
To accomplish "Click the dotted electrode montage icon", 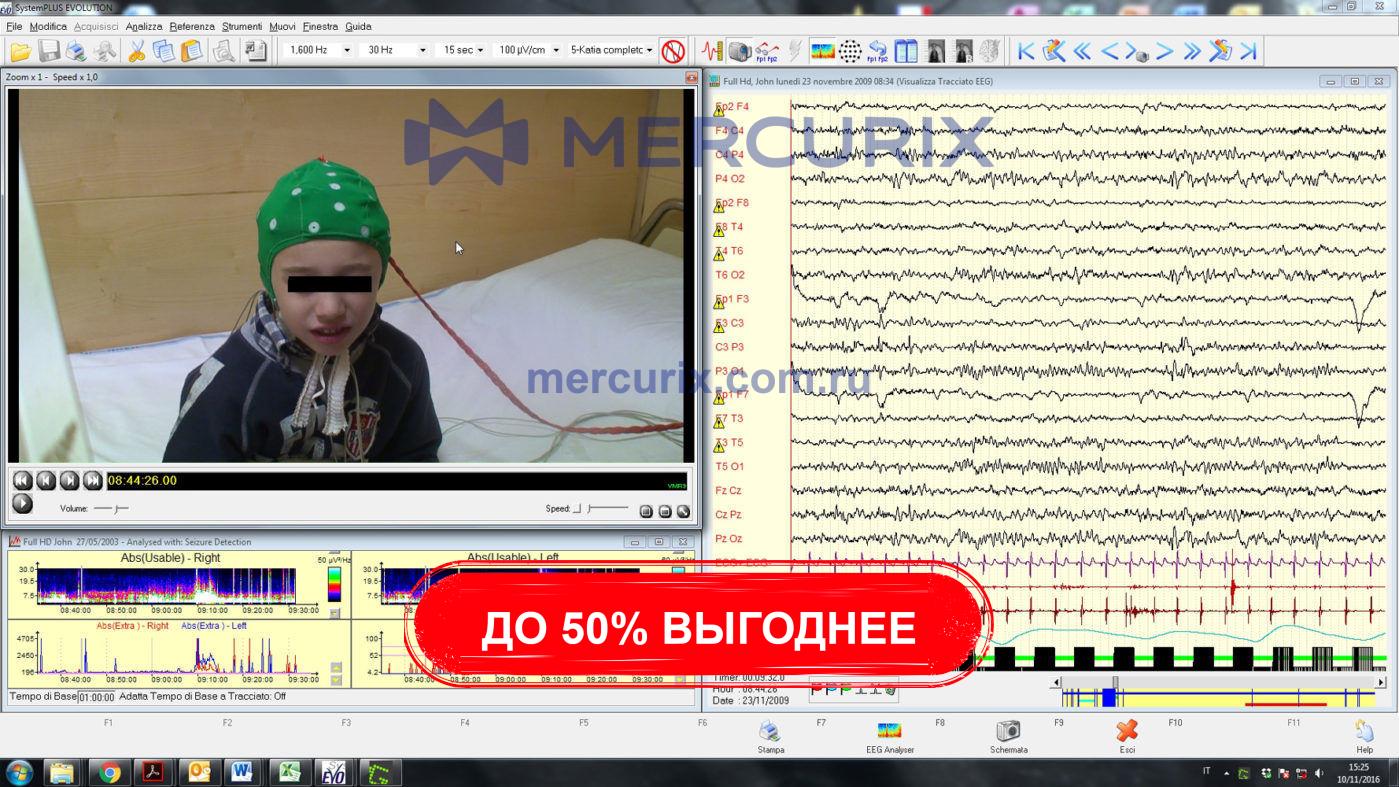I will (850, 51).
